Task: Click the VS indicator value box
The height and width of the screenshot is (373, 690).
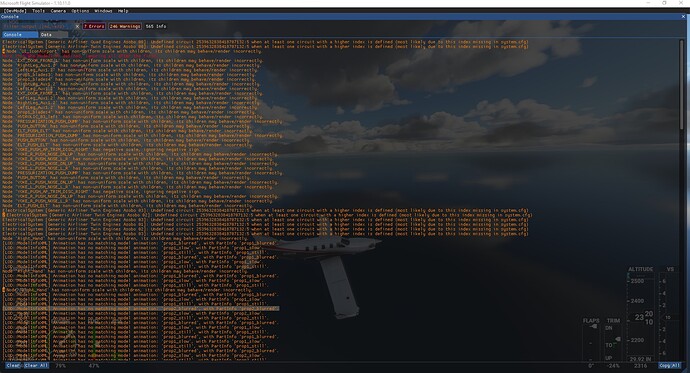Action: (x=668, y=317)
